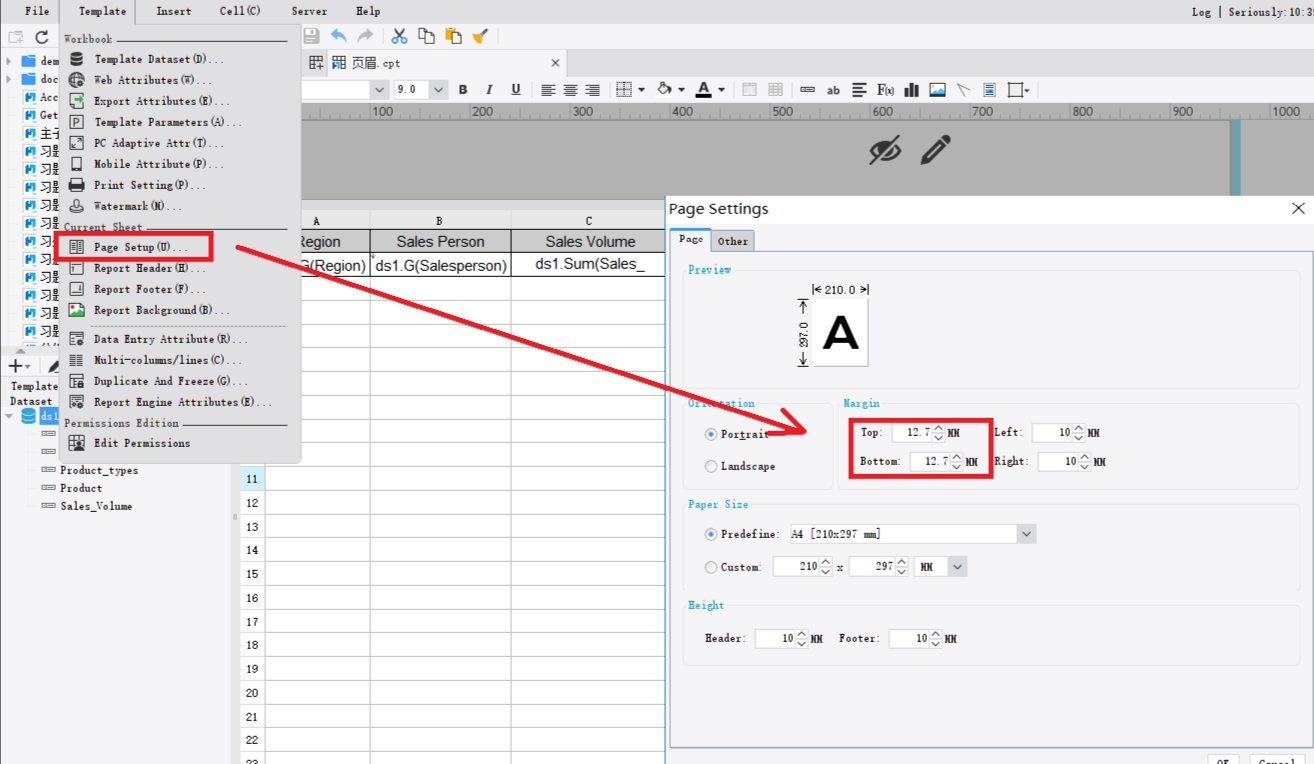Image resolution: width=1314 pixels, height=764 pixels.
Task: Enable the Predefine paper size option
Action: click(711, 533)
